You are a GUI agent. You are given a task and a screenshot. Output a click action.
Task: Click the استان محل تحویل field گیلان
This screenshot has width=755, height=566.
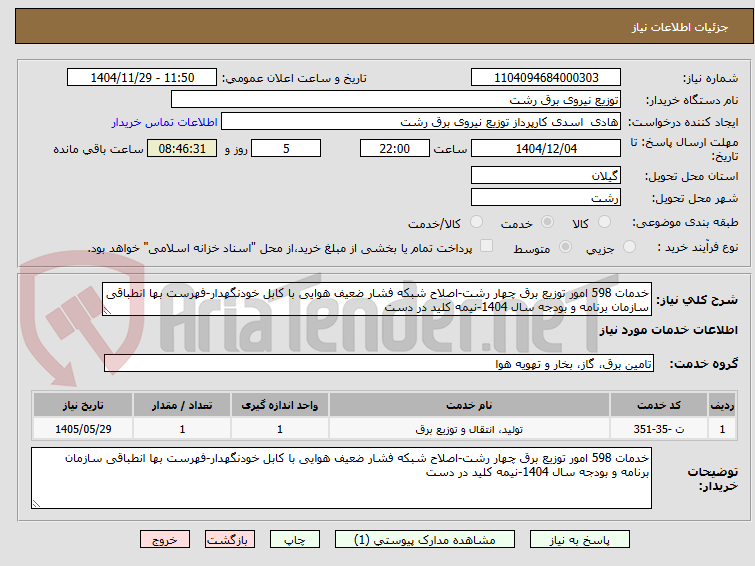coord(546,176)
